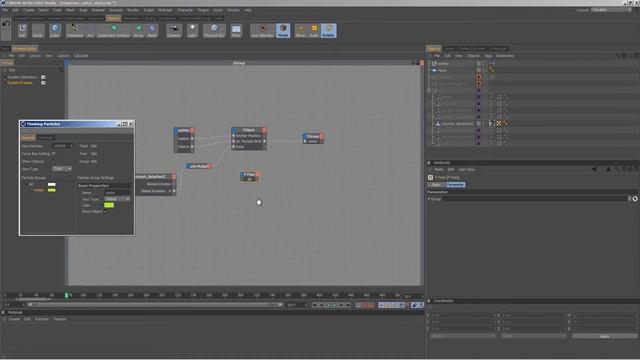The height and width of the screenshot is (360, 640).
Task: Activate the Live Selection tool
Action: pos(262,30)
